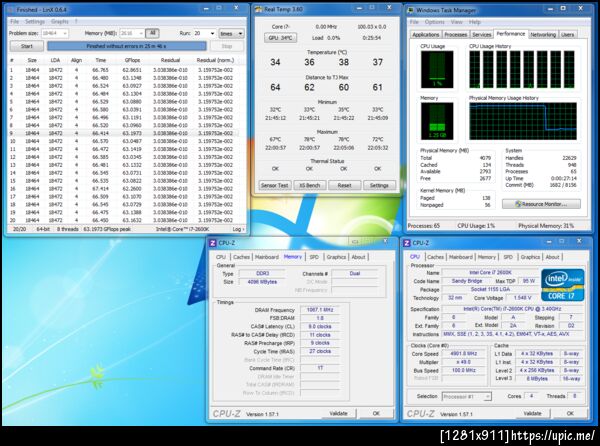This screenshot has width=600, height=446.
Task: Open Caches tab in CPU-Z memory window
Action: point(241,257)
